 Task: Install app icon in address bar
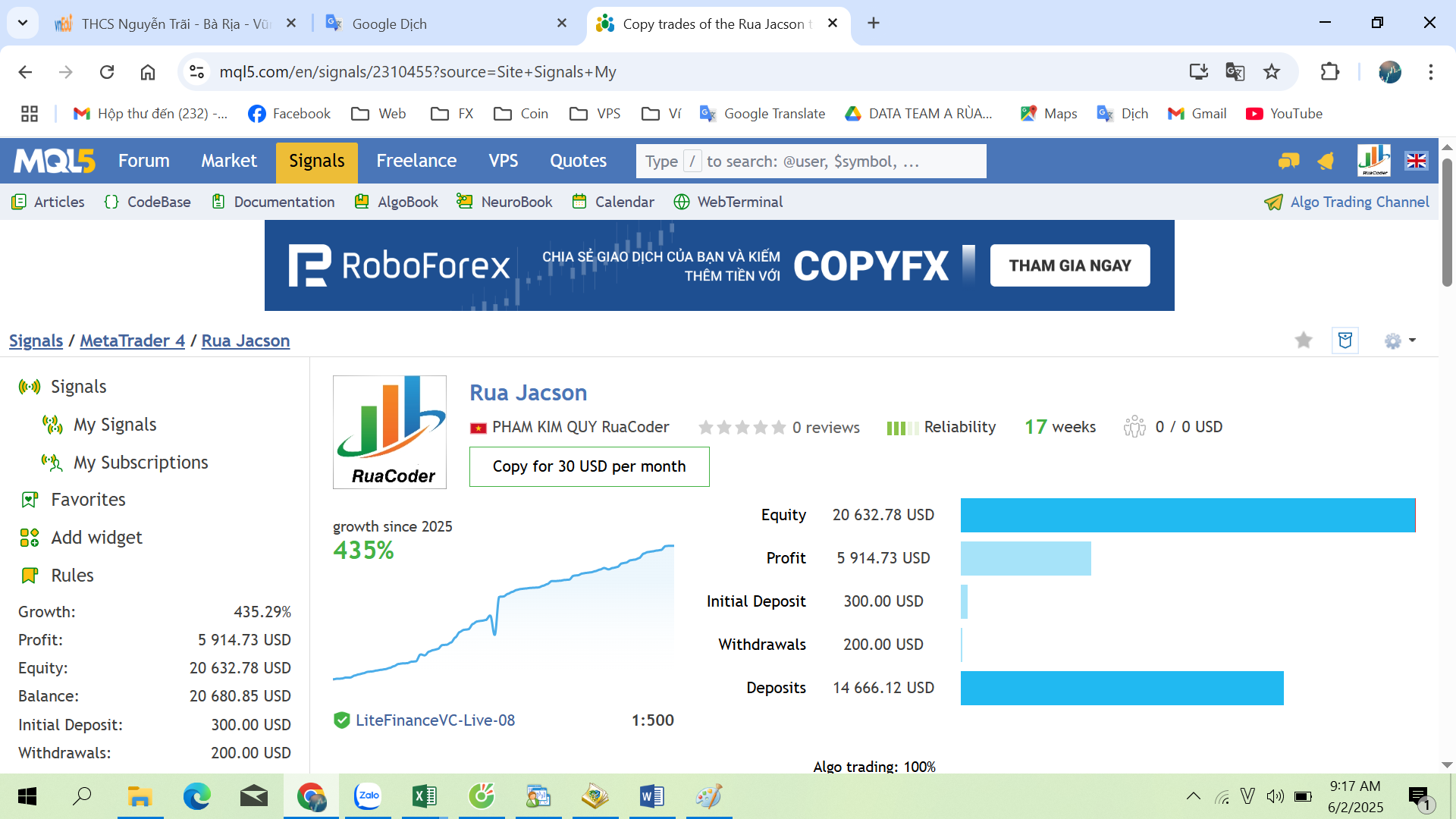[x=1199, y=72]
